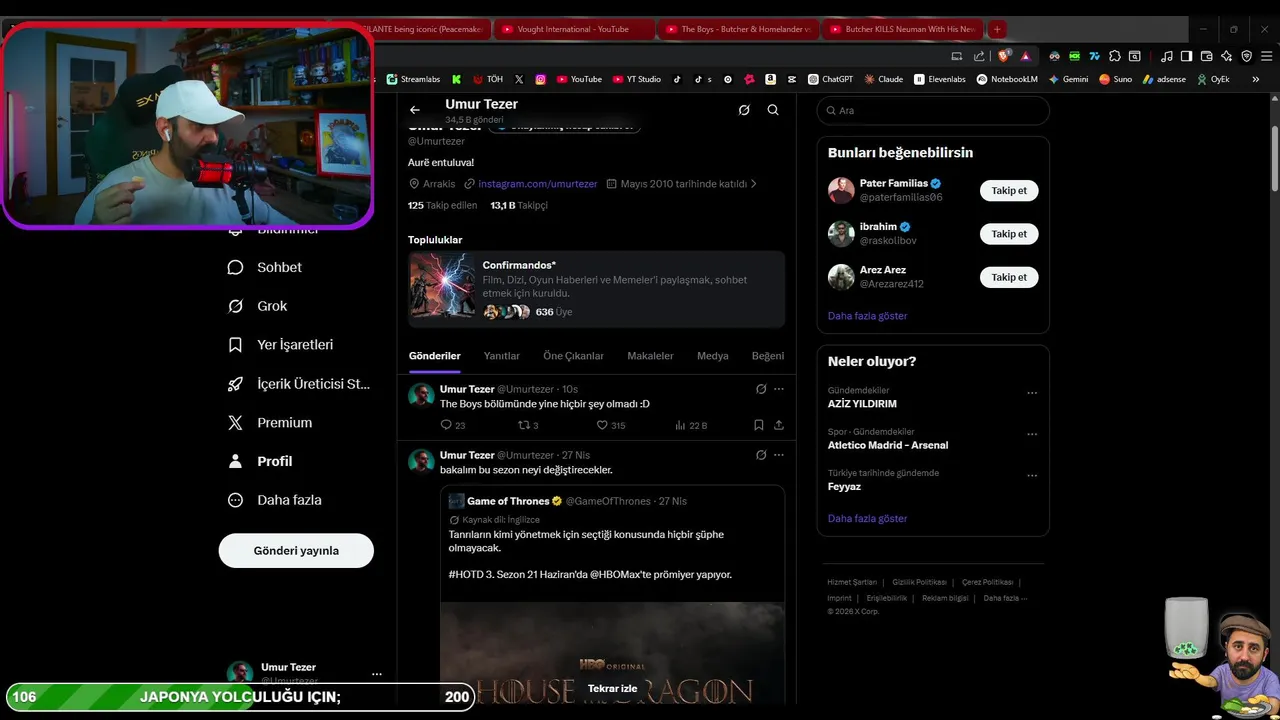Screen dimensions: 1280x720
Task: Open Daha fazla menu in sidebar
Action: pyautogui.click(x=274, y=500)
